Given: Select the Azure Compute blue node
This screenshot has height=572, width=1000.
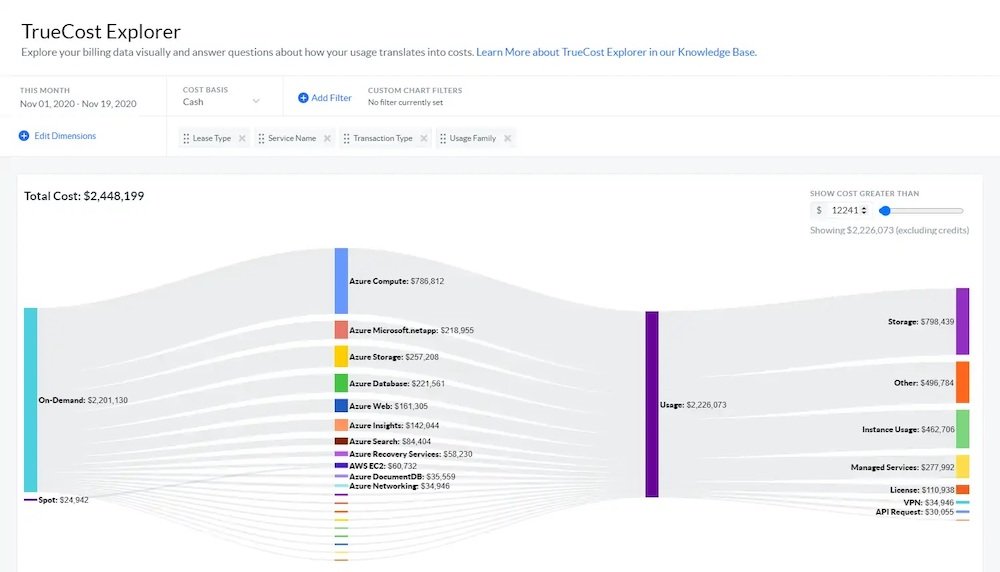Looking at the screenshot, I should (341, 281).
